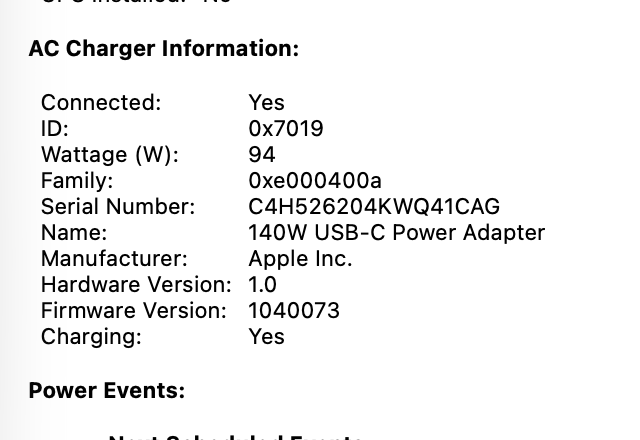This screenshot has width=640, height=440.
Task: Click the charger ID value 0x7019
Action: tap(285, 129)
